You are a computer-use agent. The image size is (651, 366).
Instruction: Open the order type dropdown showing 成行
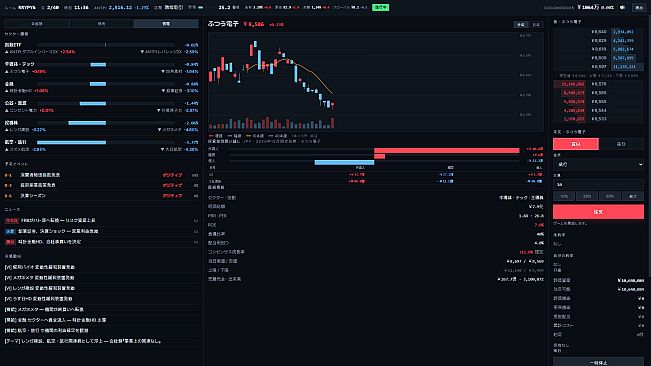coord(598,164)
